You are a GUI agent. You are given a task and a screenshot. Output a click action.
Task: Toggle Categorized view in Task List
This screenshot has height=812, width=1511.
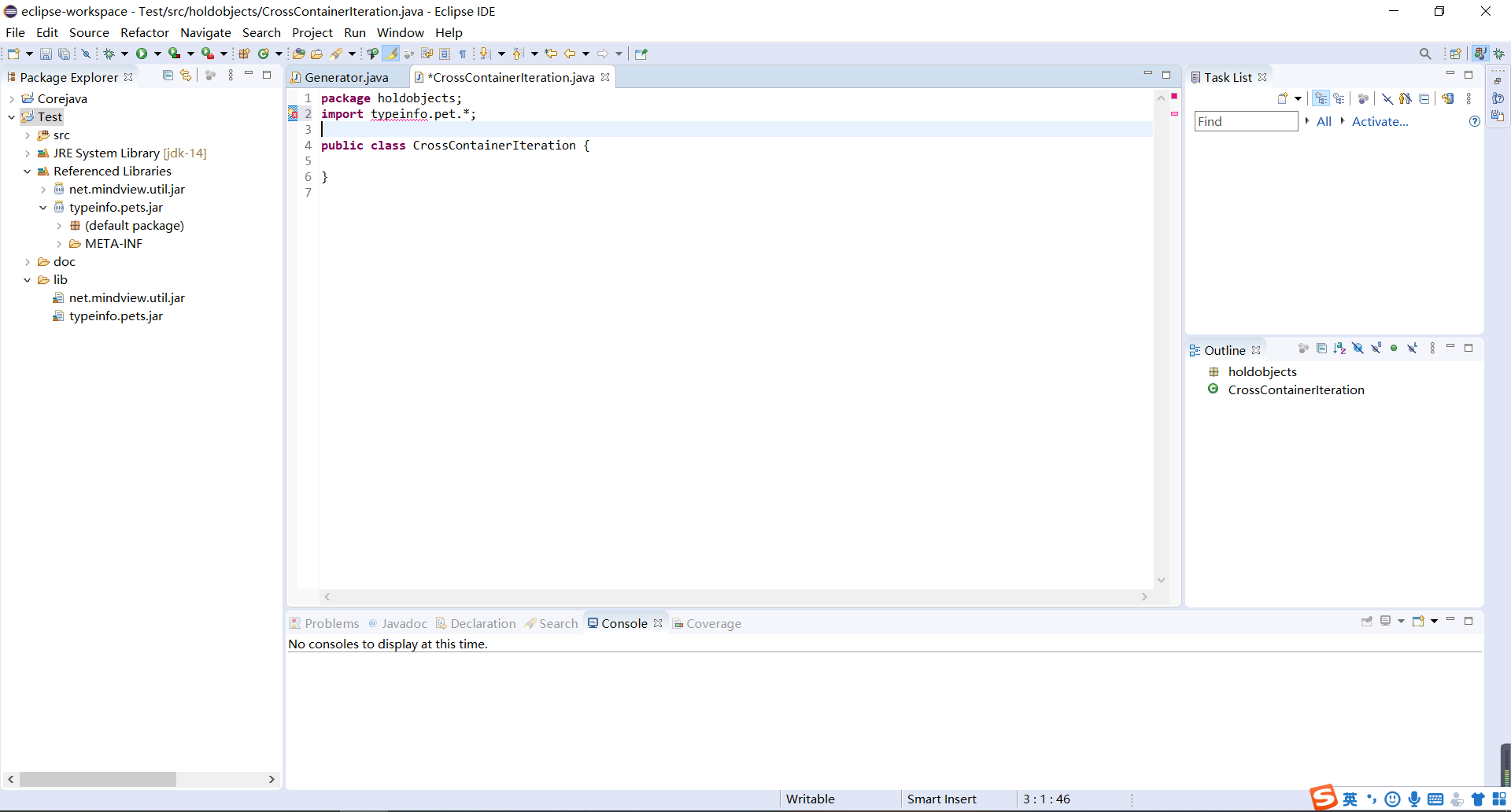point(1321,98)
